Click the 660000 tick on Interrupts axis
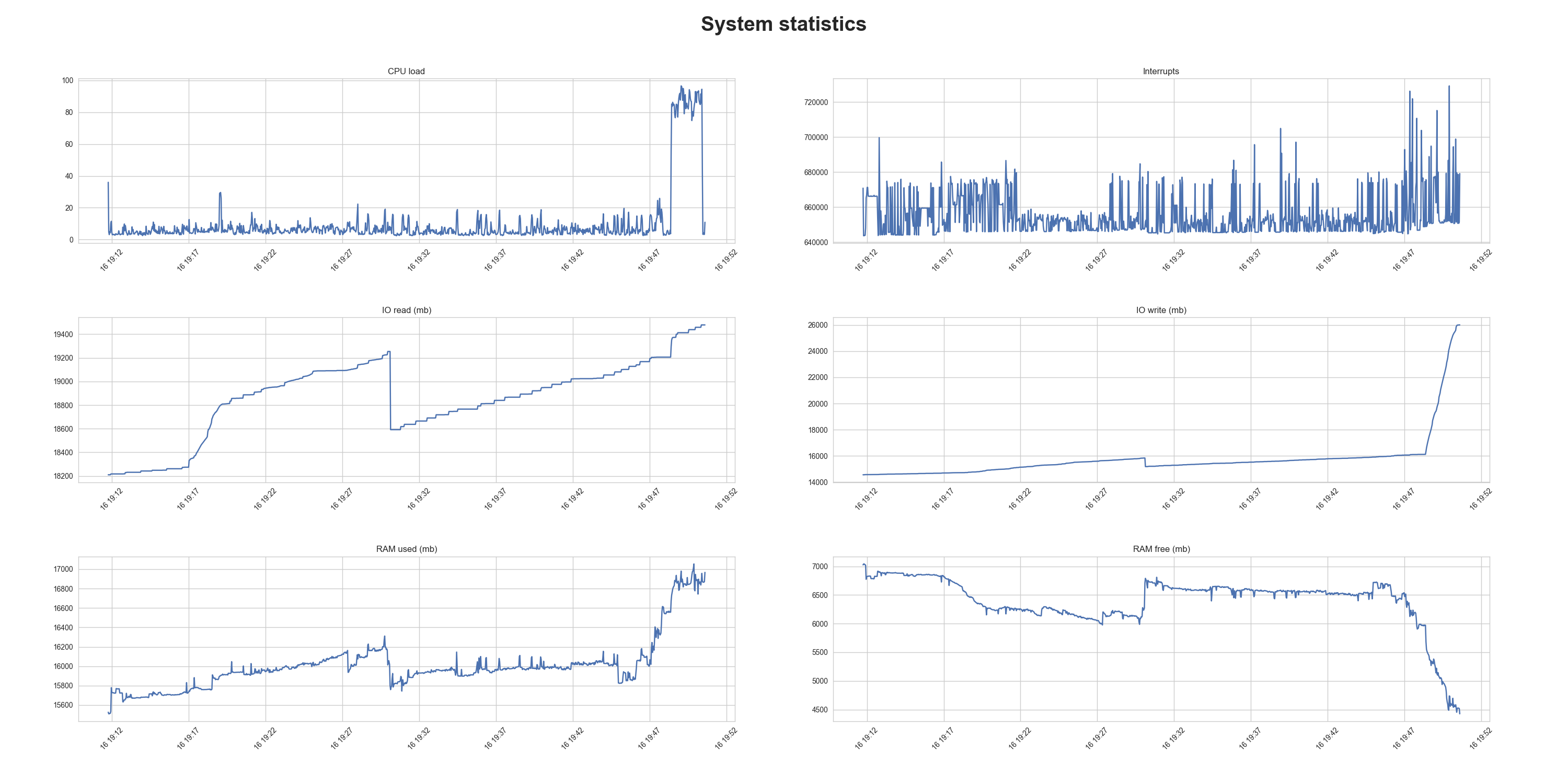Screen dimensions: 1568x784 tap(816, 207)
